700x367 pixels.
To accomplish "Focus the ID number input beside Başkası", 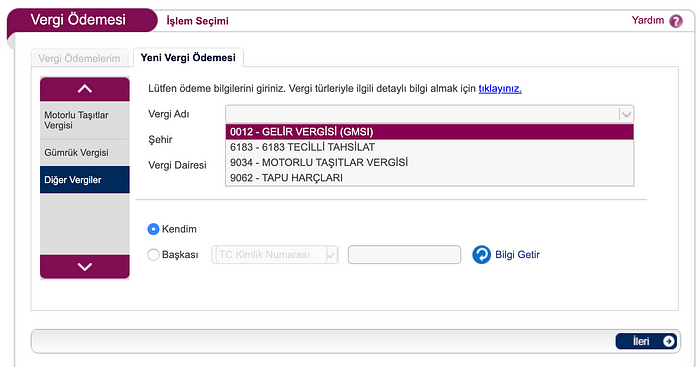I will tap(404, 254).
